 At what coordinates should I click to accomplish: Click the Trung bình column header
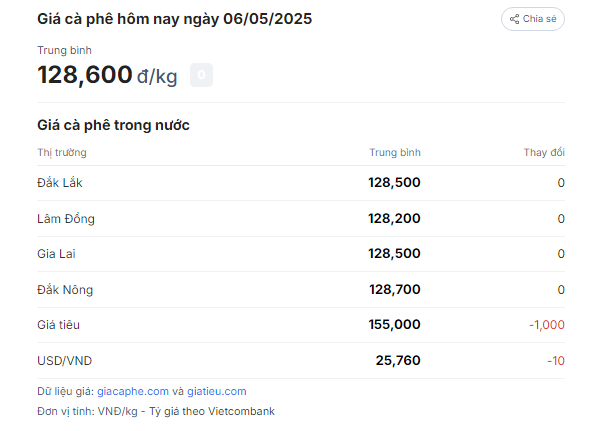coord(395,152)
